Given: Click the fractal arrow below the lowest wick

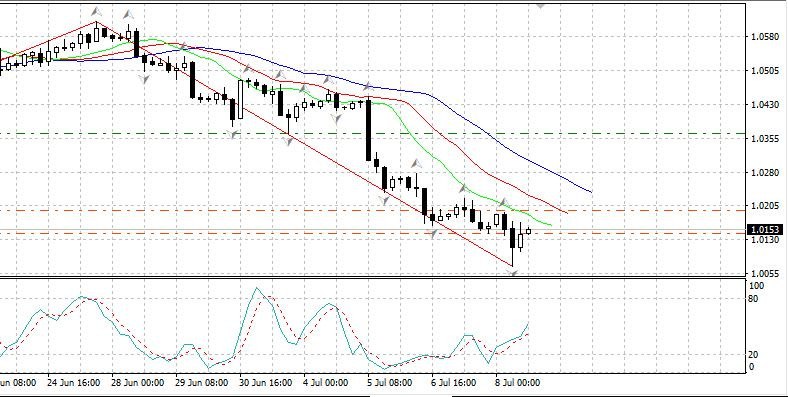Looking at the screenshot, I should click(x=512, y=273).
